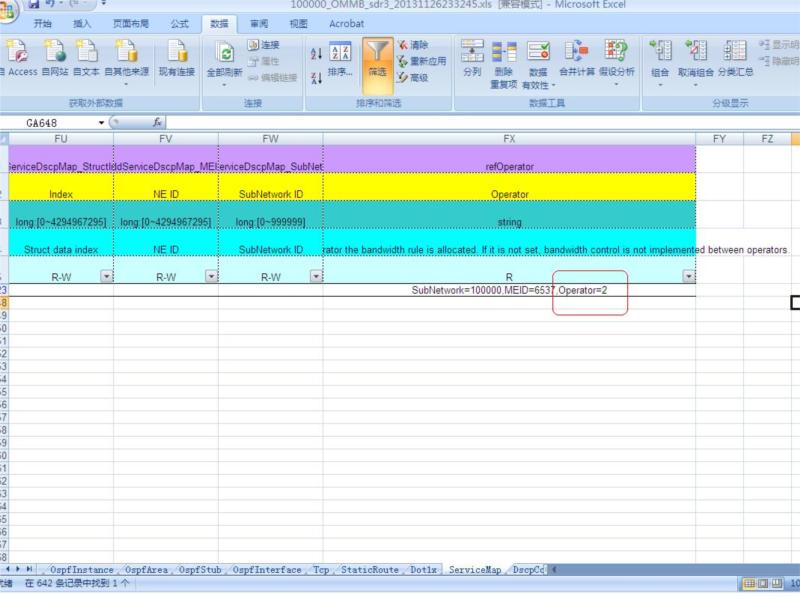Open Connections (连接) in ribbon
This screenshot has width=800, height=600.
pos(264,45)
